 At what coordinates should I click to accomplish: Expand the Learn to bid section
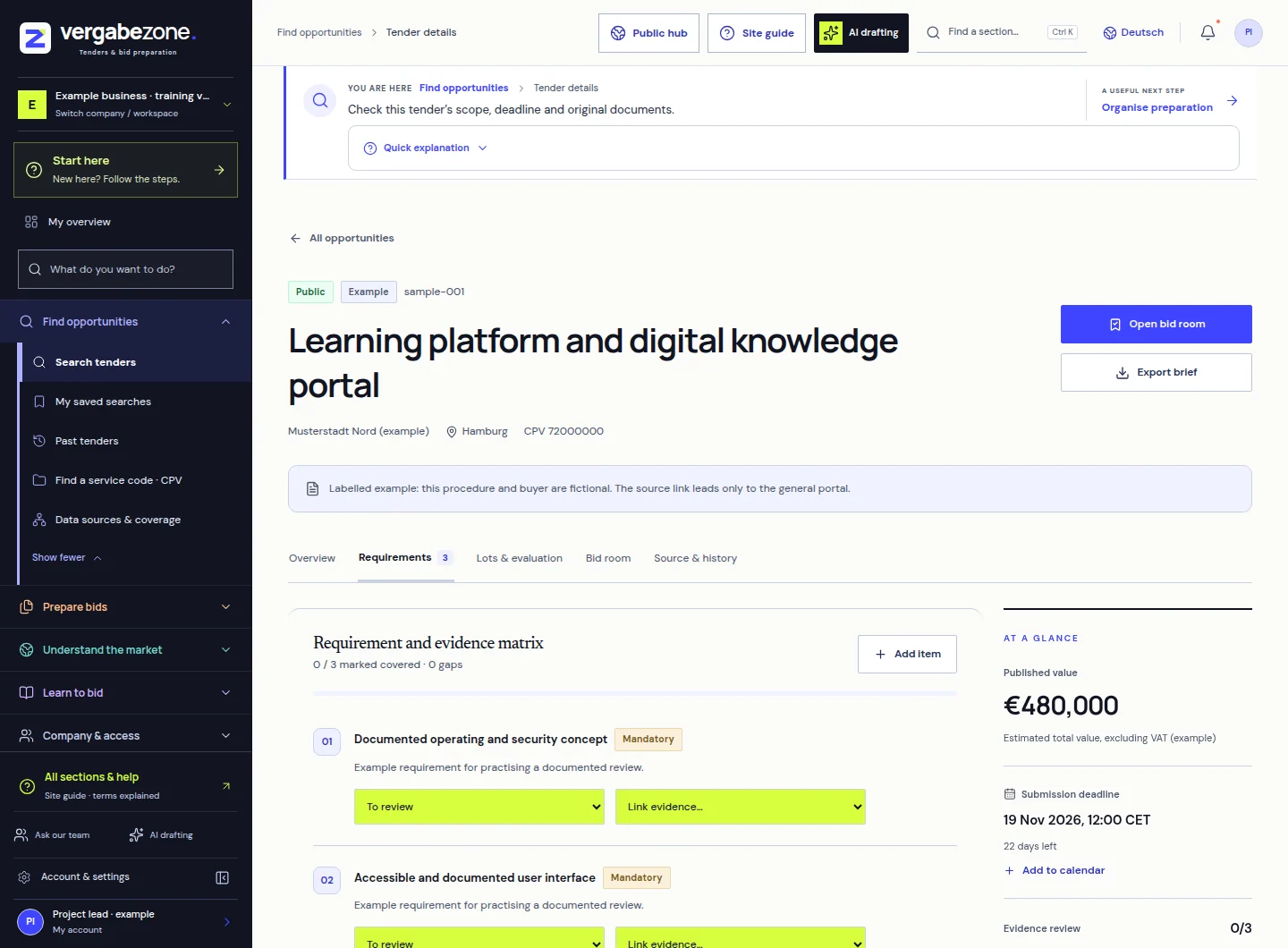pos(125,693)
